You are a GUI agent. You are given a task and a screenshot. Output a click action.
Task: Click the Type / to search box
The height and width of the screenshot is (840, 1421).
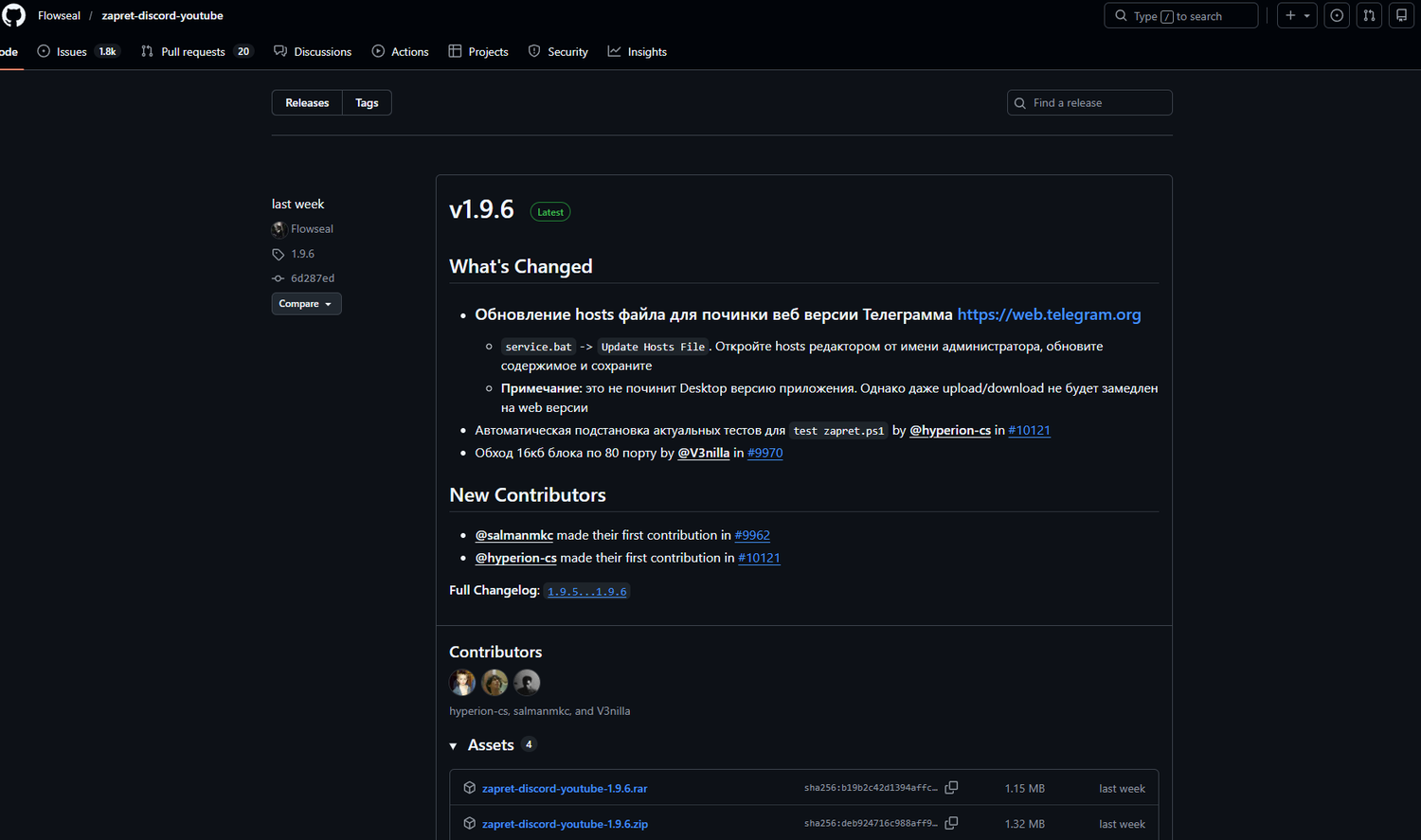coord(1180,16)
